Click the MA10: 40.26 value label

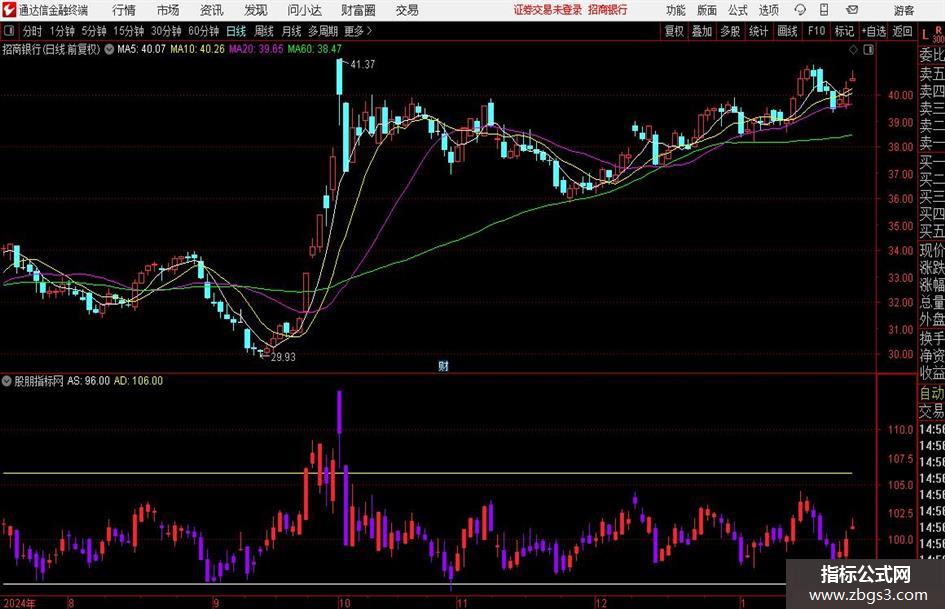click(x=197, y=49)
